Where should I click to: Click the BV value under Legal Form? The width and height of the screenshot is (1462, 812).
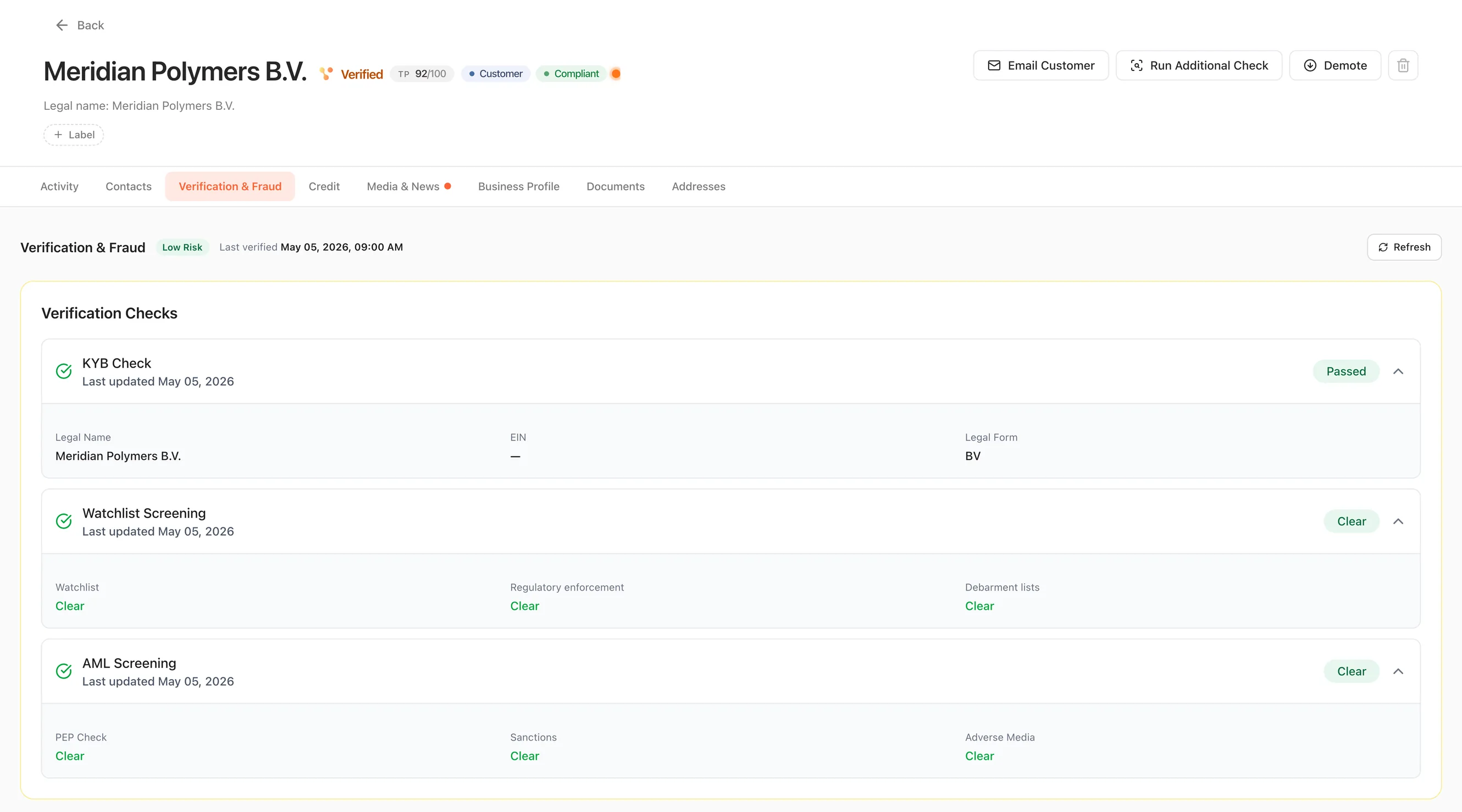[x=973, y=456]
